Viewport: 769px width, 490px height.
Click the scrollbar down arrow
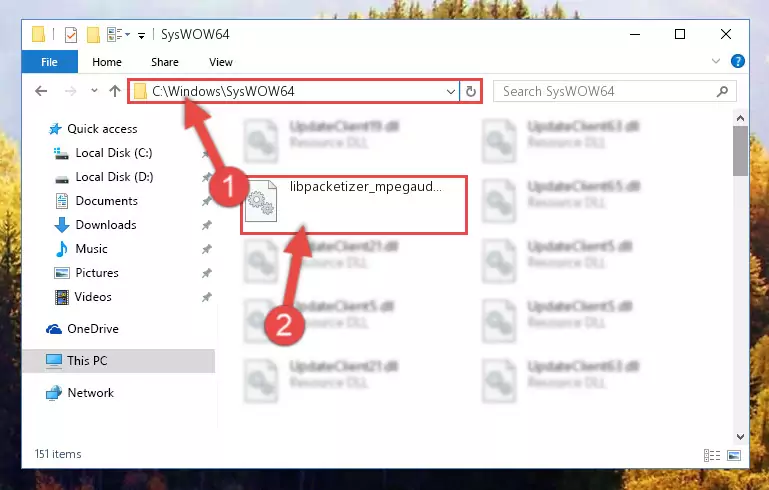point(741,437)
